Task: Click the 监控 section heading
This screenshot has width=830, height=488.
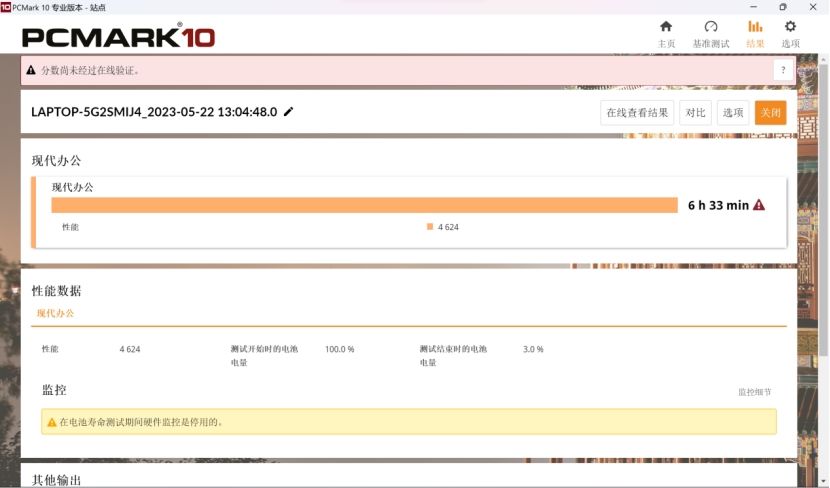Action: point(54,390)
